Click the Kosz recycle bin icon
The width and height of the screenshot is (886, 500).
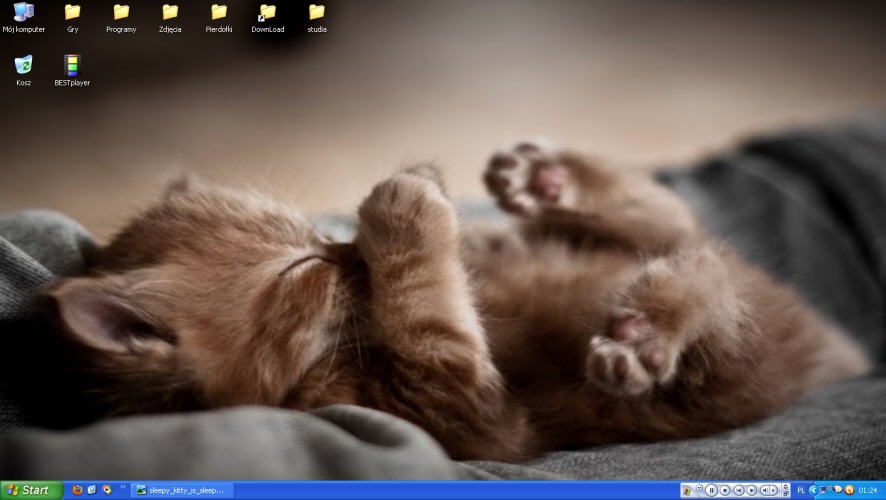(23, 65)
